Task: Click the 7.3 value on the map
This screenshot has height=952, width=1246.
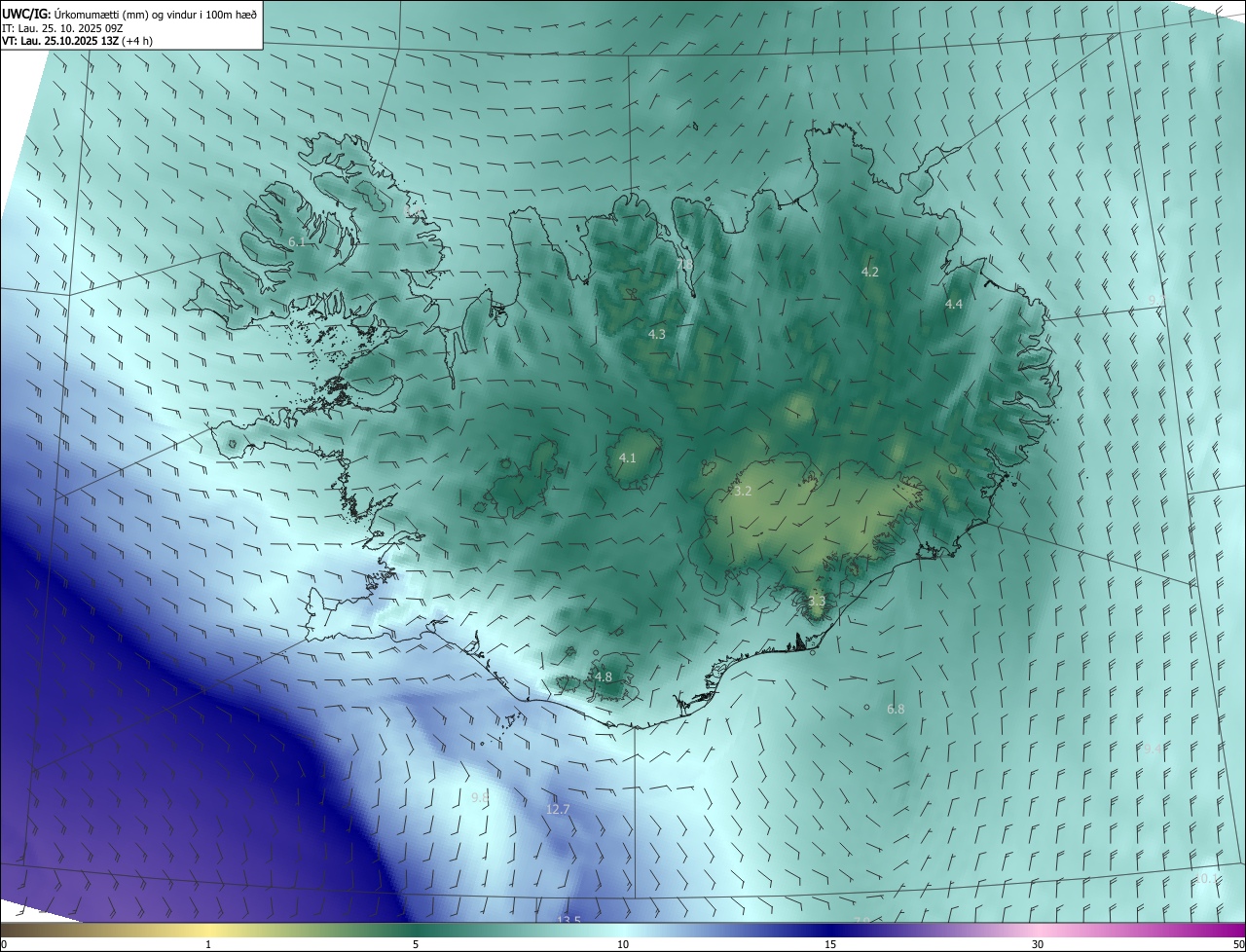Action: (x=685, y=264)
